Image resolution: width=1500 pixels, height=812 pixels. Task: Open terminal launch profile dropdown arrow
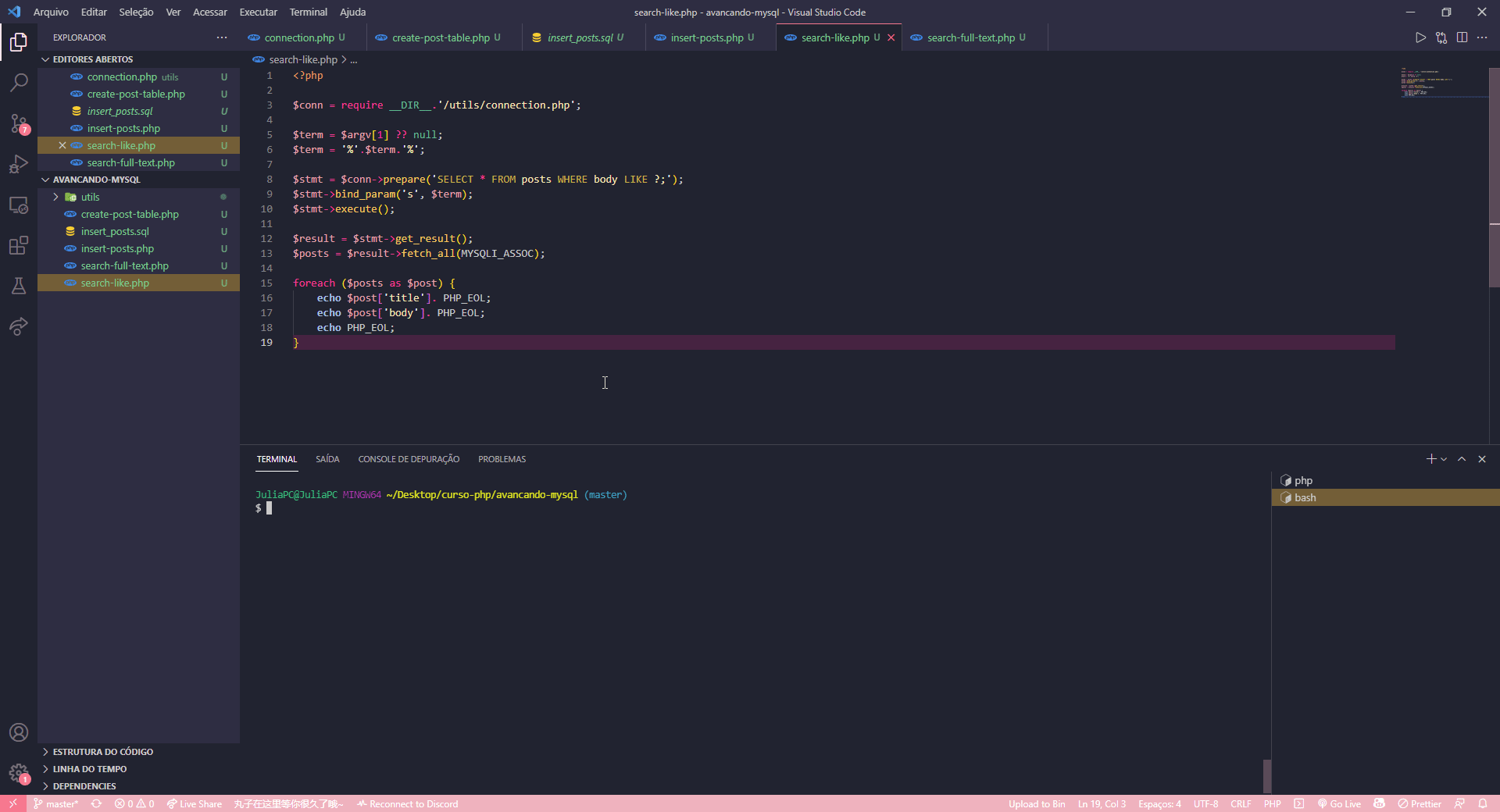(1444, 459)
